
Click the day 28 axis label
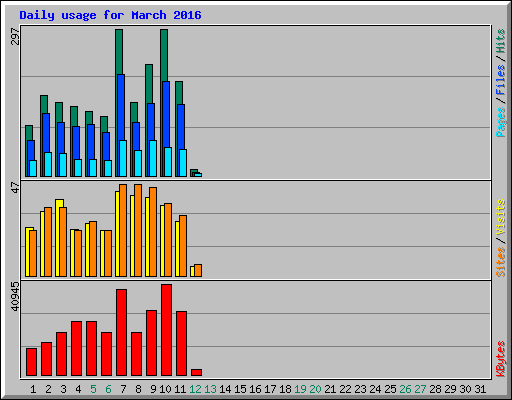pyautogui.click(x=435, y=389)
